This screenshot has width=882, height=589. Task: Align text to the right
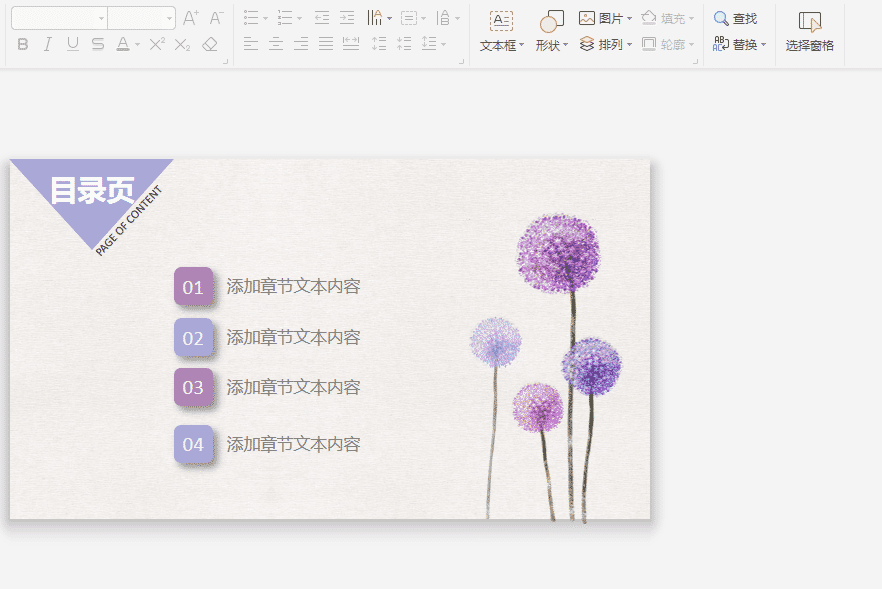point(301,44)
